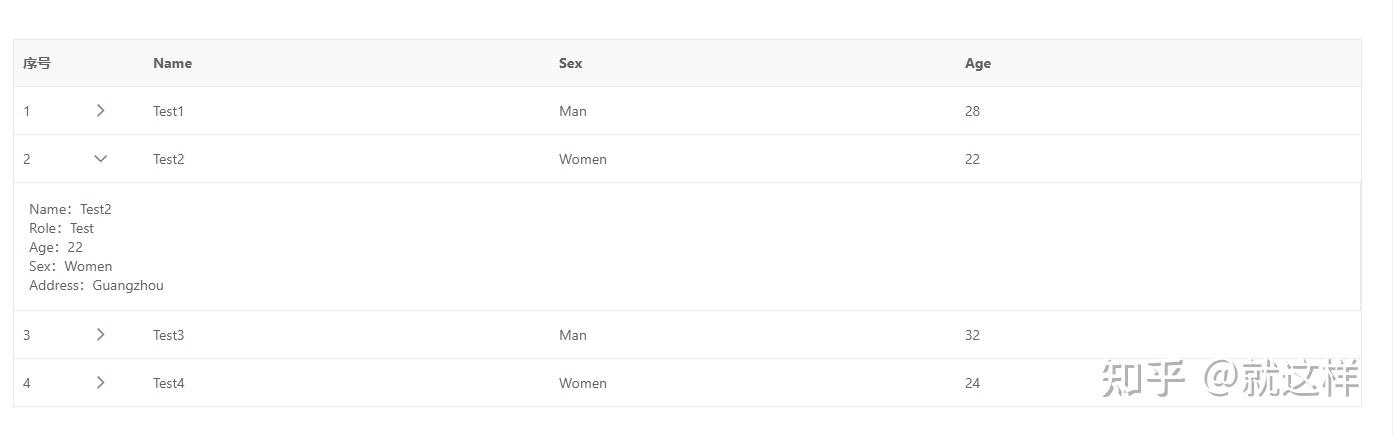Expand the Test4 row chevron
1395x435 pixels.
(100, 383)
